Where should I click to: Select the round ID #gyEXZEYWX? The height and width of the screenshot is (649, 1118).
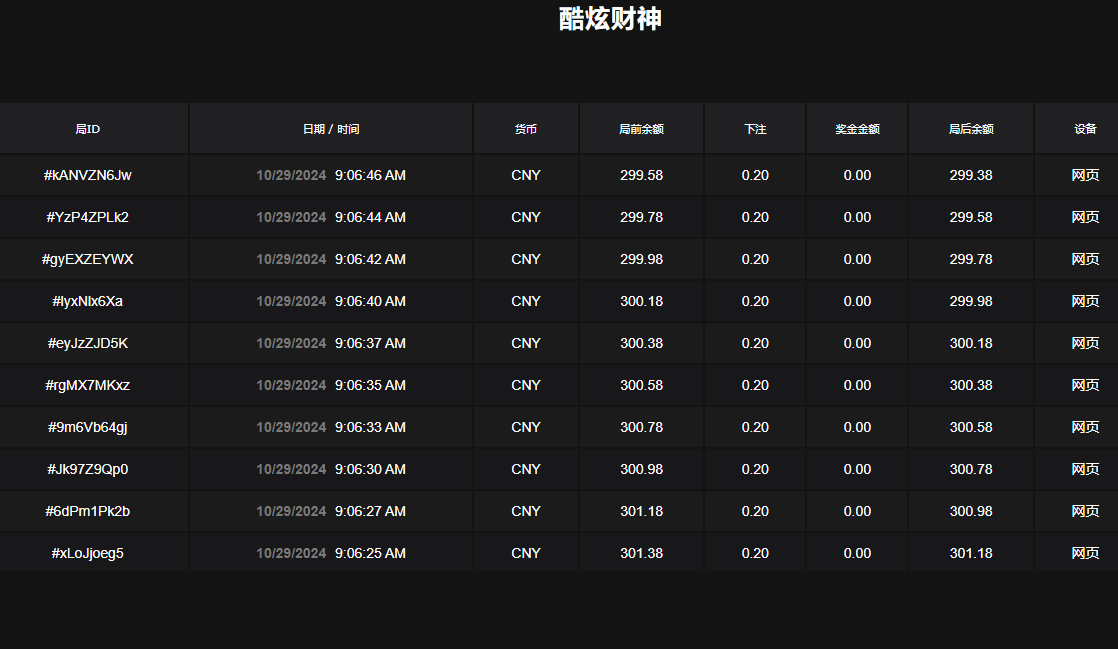89,258
